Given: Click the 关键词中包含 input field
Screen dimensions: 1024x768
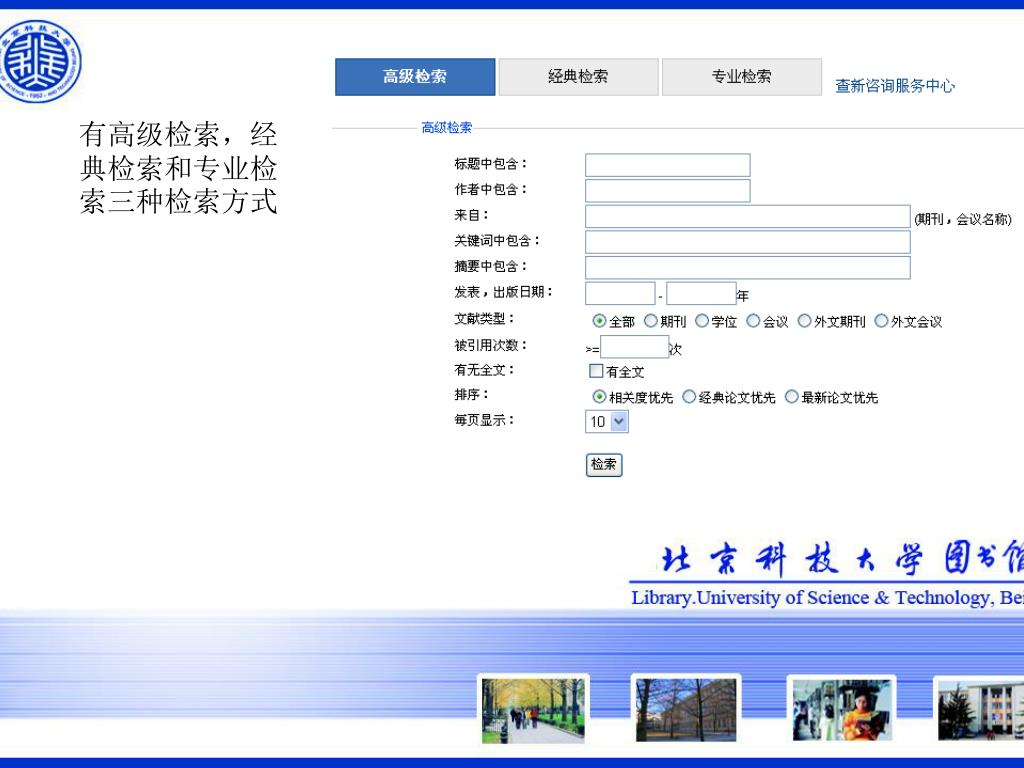Looking at the screenshot, I should (x=748, y=242).
